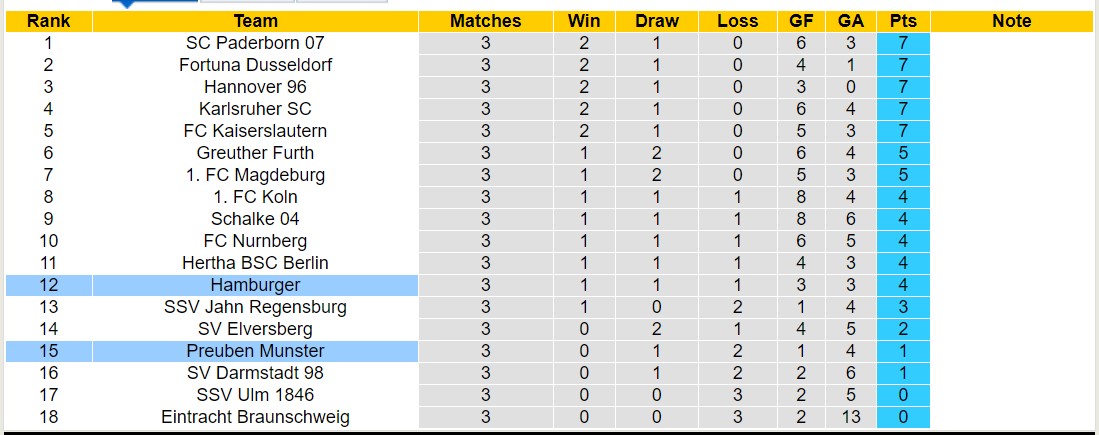Click the Pts column header
This screenshot has width=1099, height=435.
click(903, 21)
